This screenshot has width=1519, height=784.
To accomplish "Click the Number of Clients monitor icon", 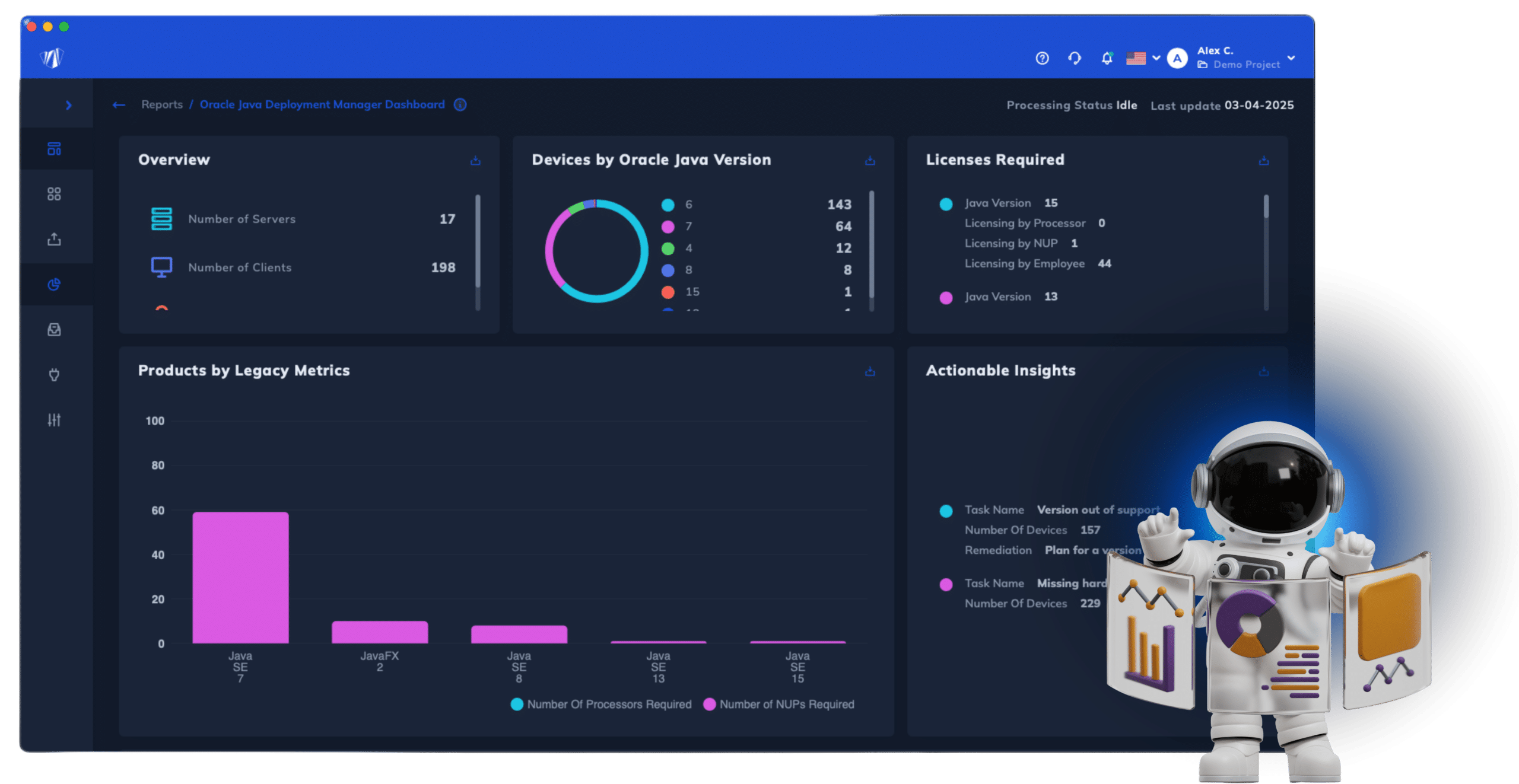I will pos(161,267).
